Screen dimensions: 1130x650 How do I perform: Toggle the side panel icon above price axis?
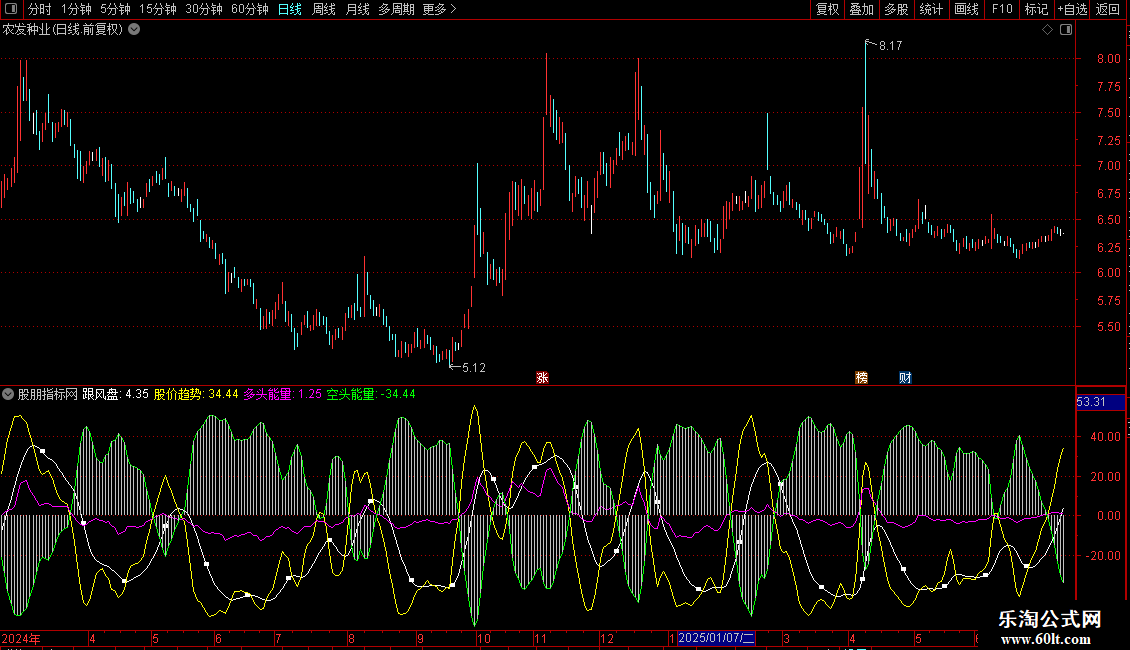pos(1066,30)
